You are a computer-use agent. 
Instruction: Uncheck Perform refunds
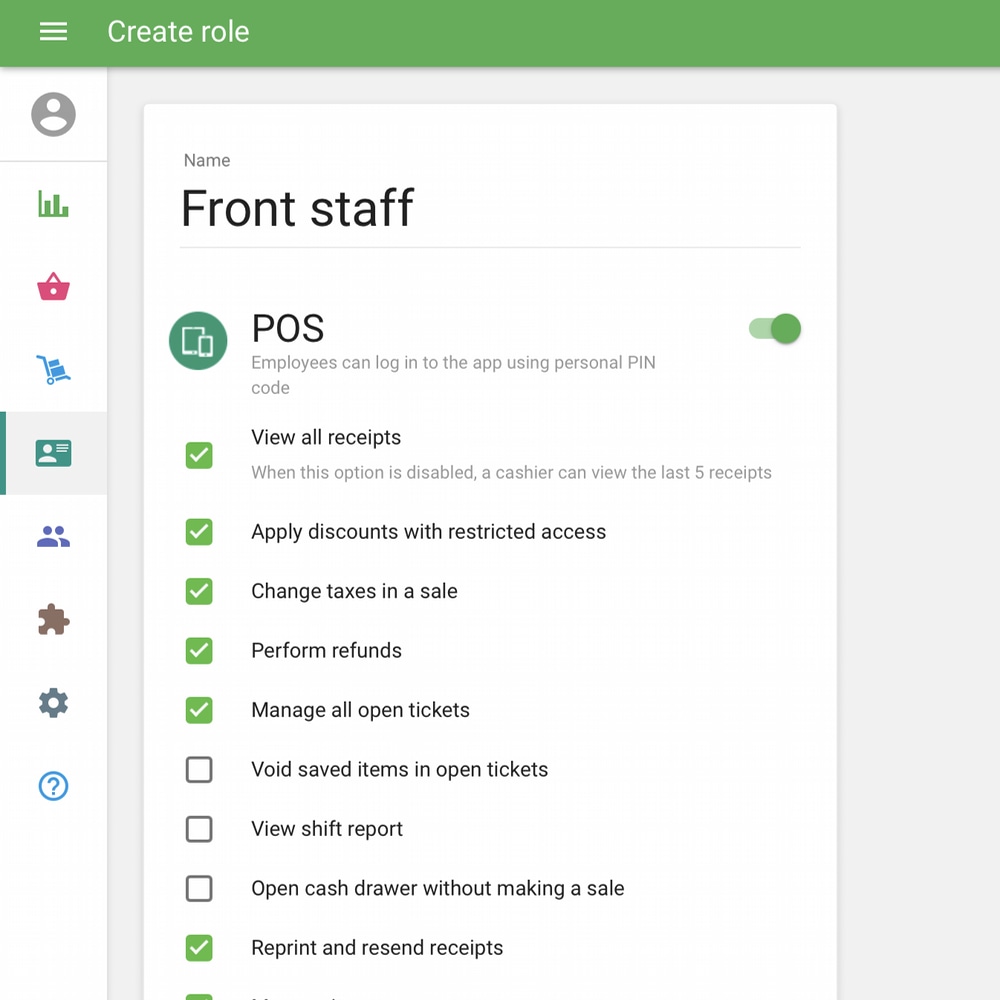[199, 651]
